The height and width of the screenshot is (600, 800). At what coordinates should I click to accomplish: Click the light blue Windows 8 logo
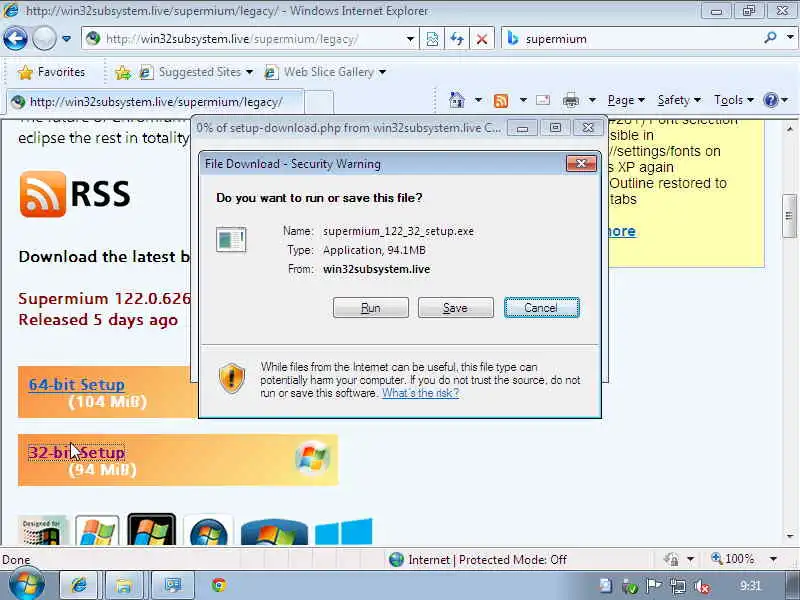click(x=343, y=532)
